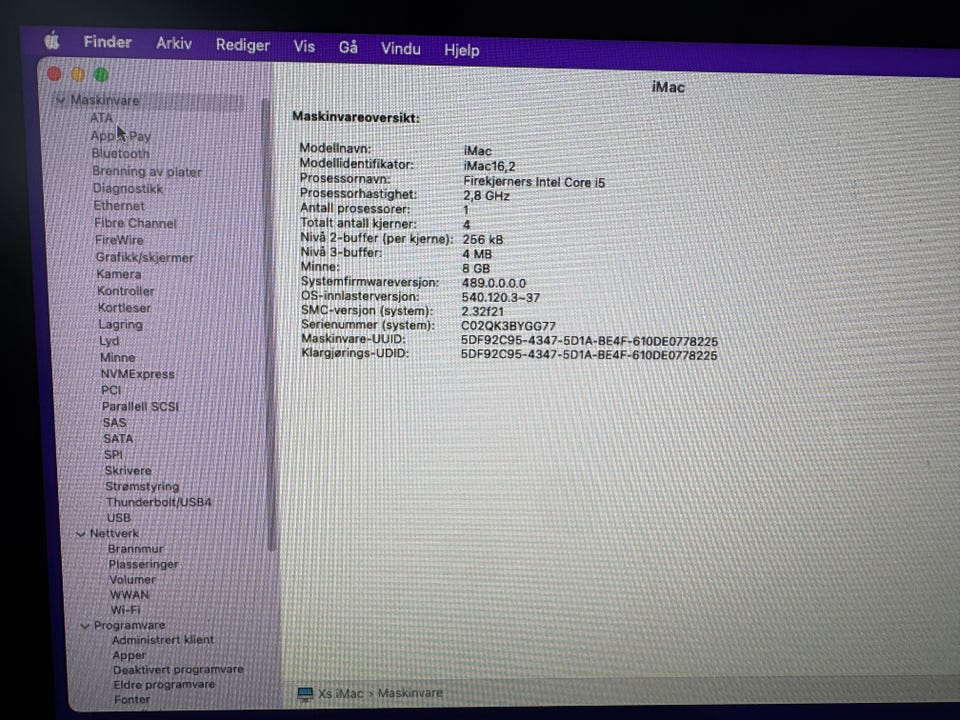This screenshot has width=960, height=720.
Task: Select SPI in the sidebar
Action: (113, 454)
